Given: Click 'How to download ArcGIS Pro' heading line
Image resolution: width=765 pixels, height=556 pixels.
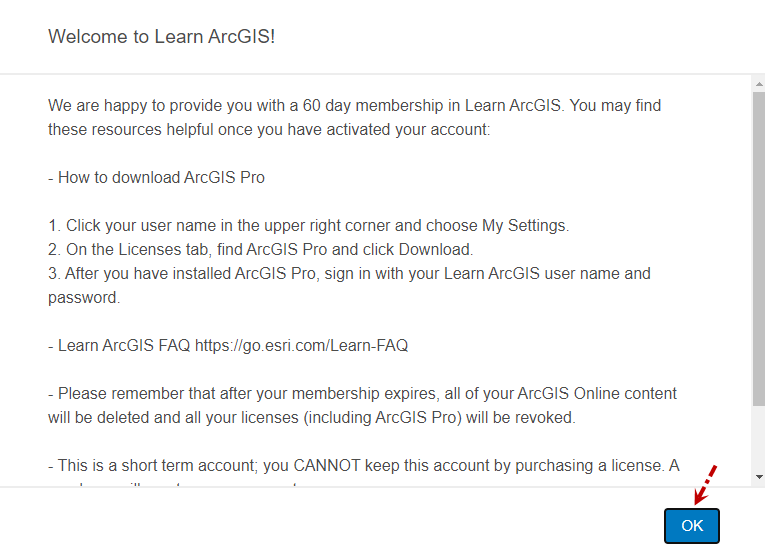Looking at the screenshot, I should point(156,178).
